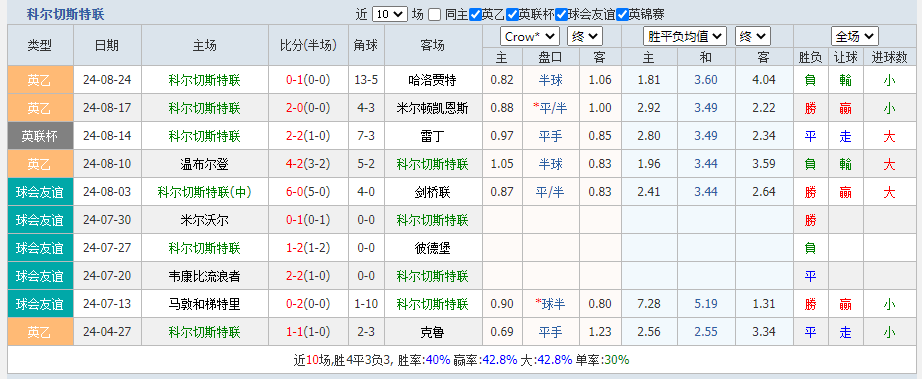
Task: Open home team 米尔沃尔
Action: click(204, 220)
